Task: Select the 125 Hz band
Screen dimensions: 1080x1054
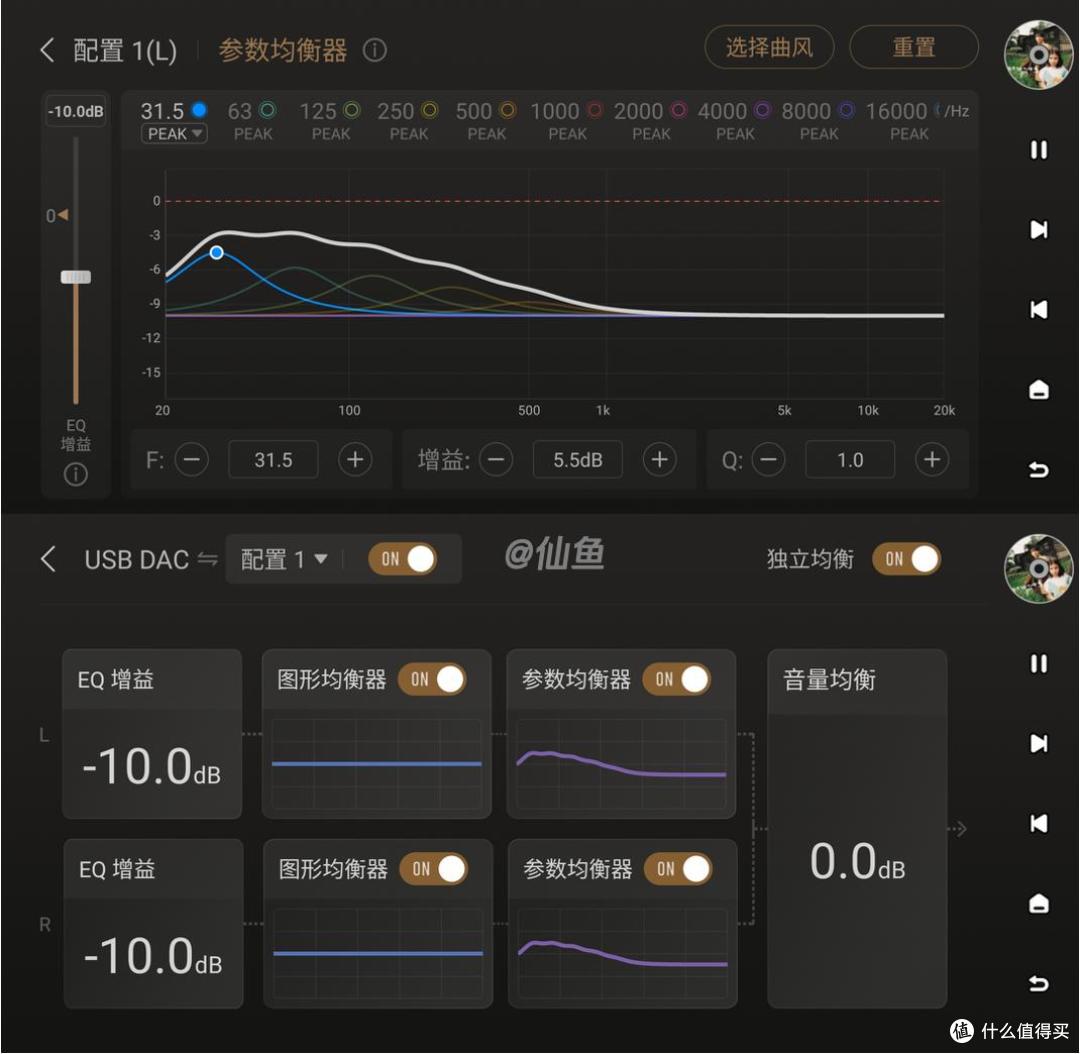Action: (330, 110)
